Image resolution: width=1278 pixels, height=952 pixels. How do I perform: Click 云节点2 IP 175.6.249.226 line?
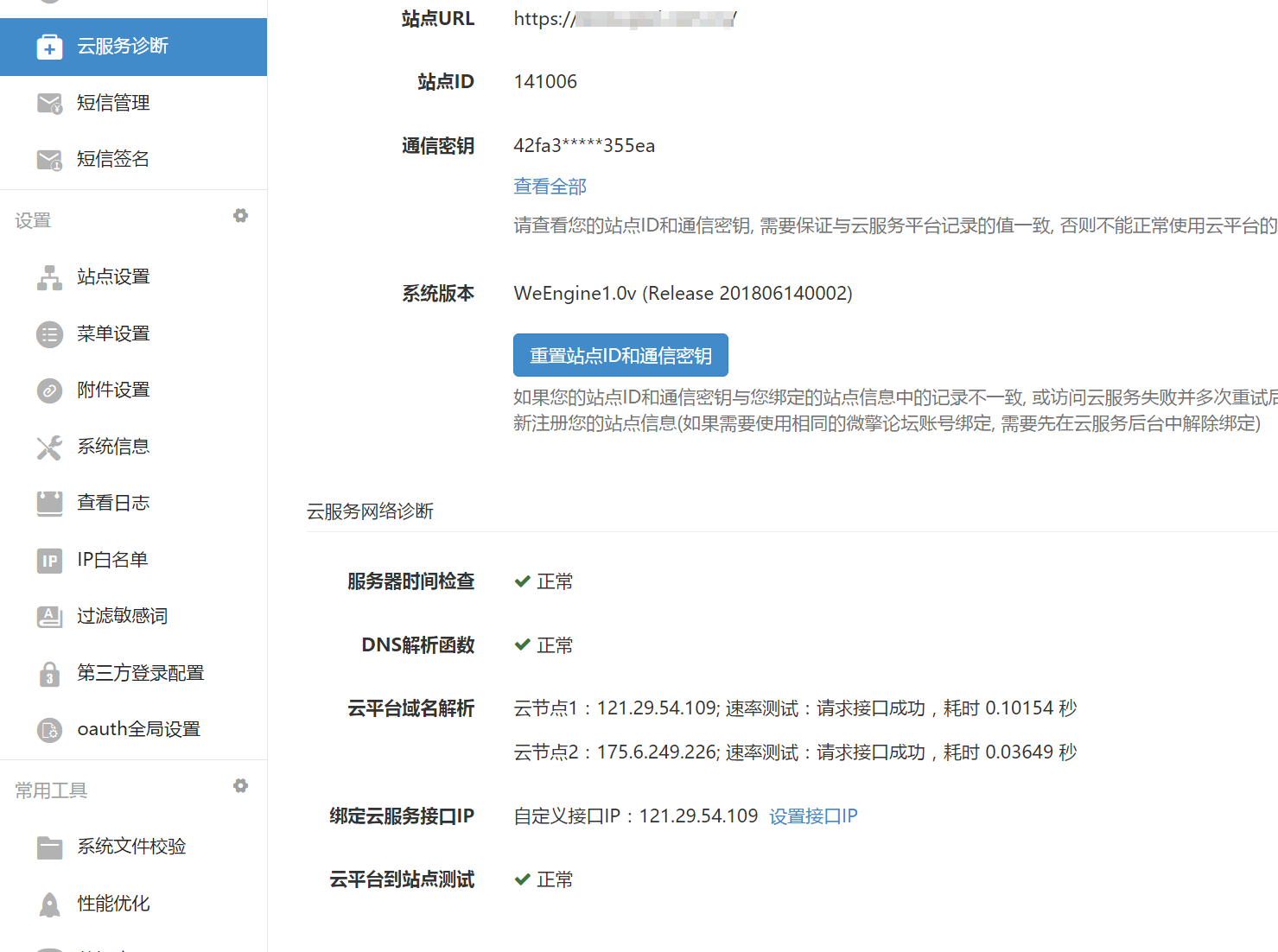pyautogui.click(x=795, y=752)
